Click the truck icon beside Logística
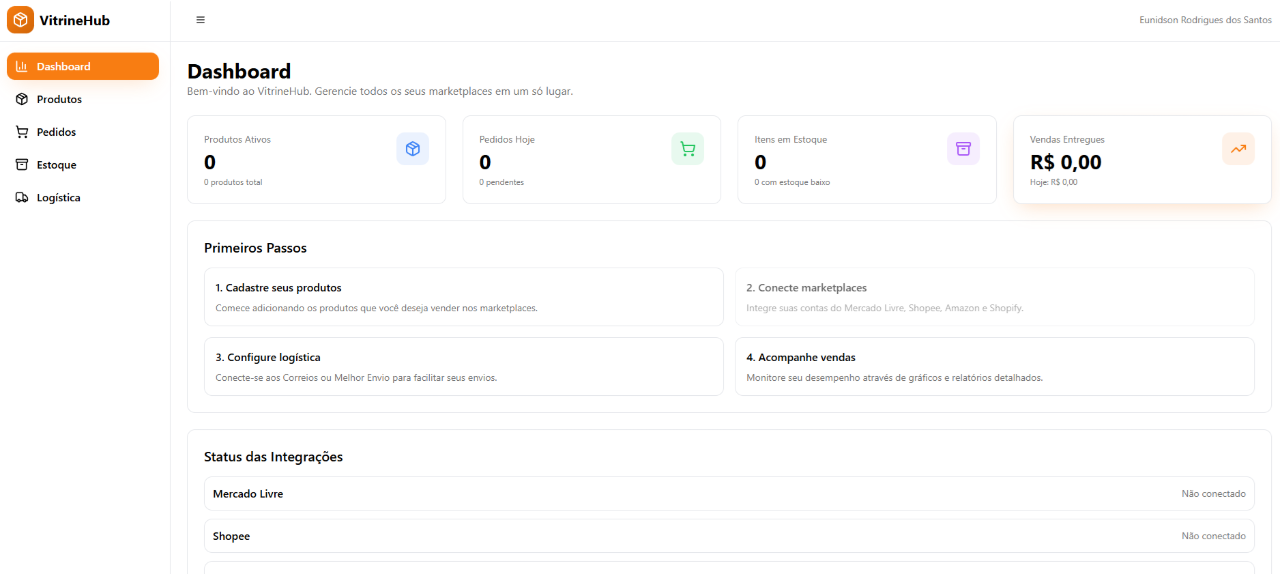 (22, 198)
